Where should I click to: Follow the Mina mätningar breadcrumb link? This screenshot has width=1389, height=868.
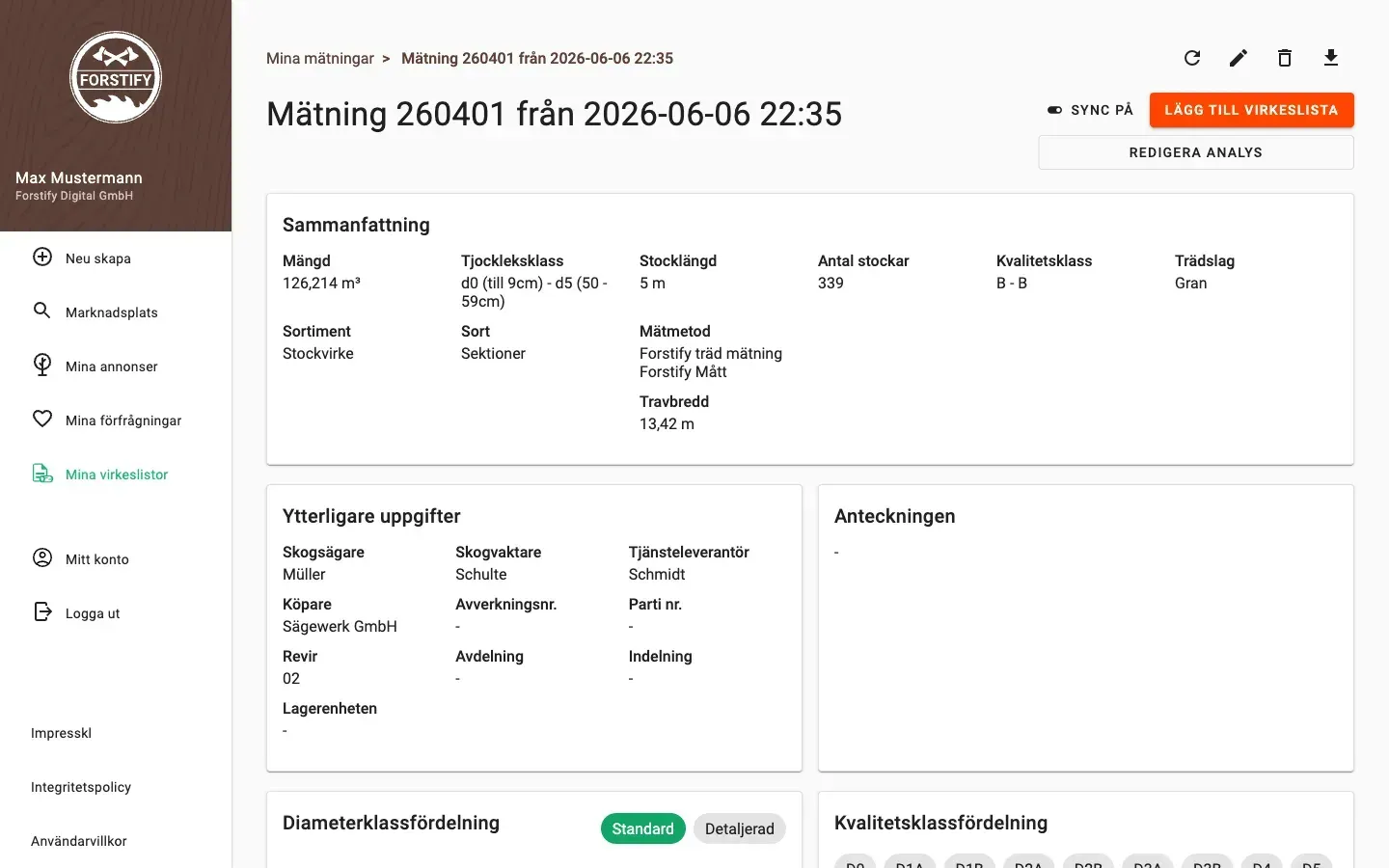click(320, 58)
